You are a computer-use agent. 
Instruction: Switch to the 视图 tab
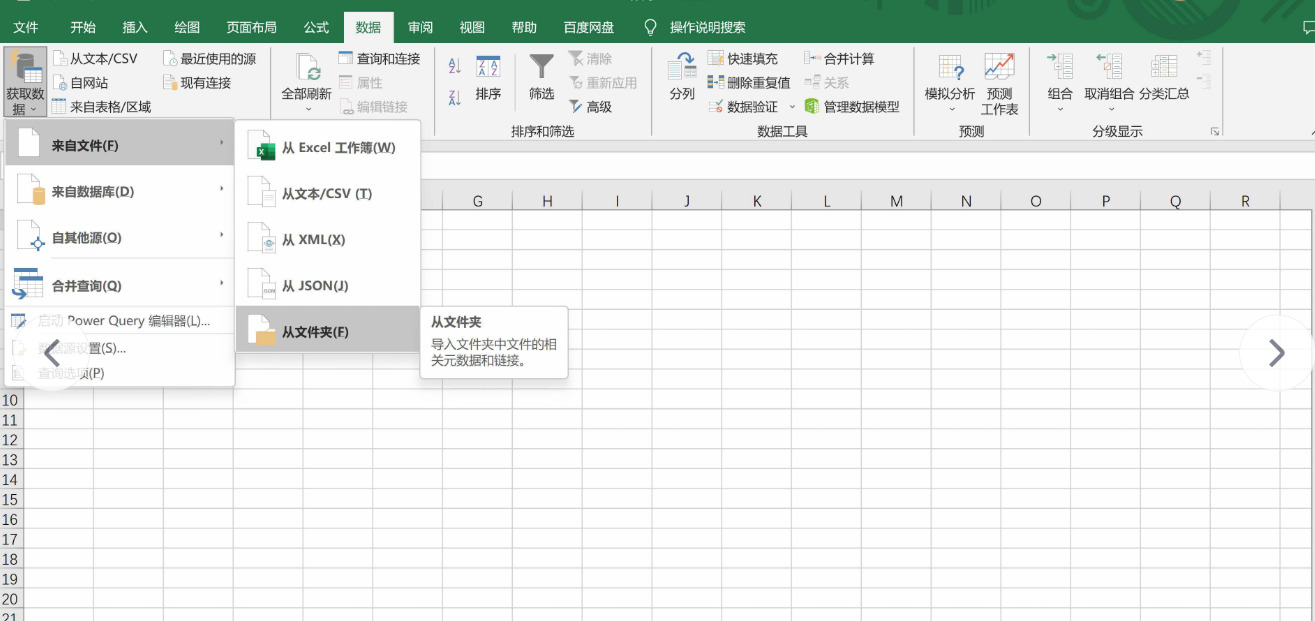pyautogui.click(x=472, y=27)
